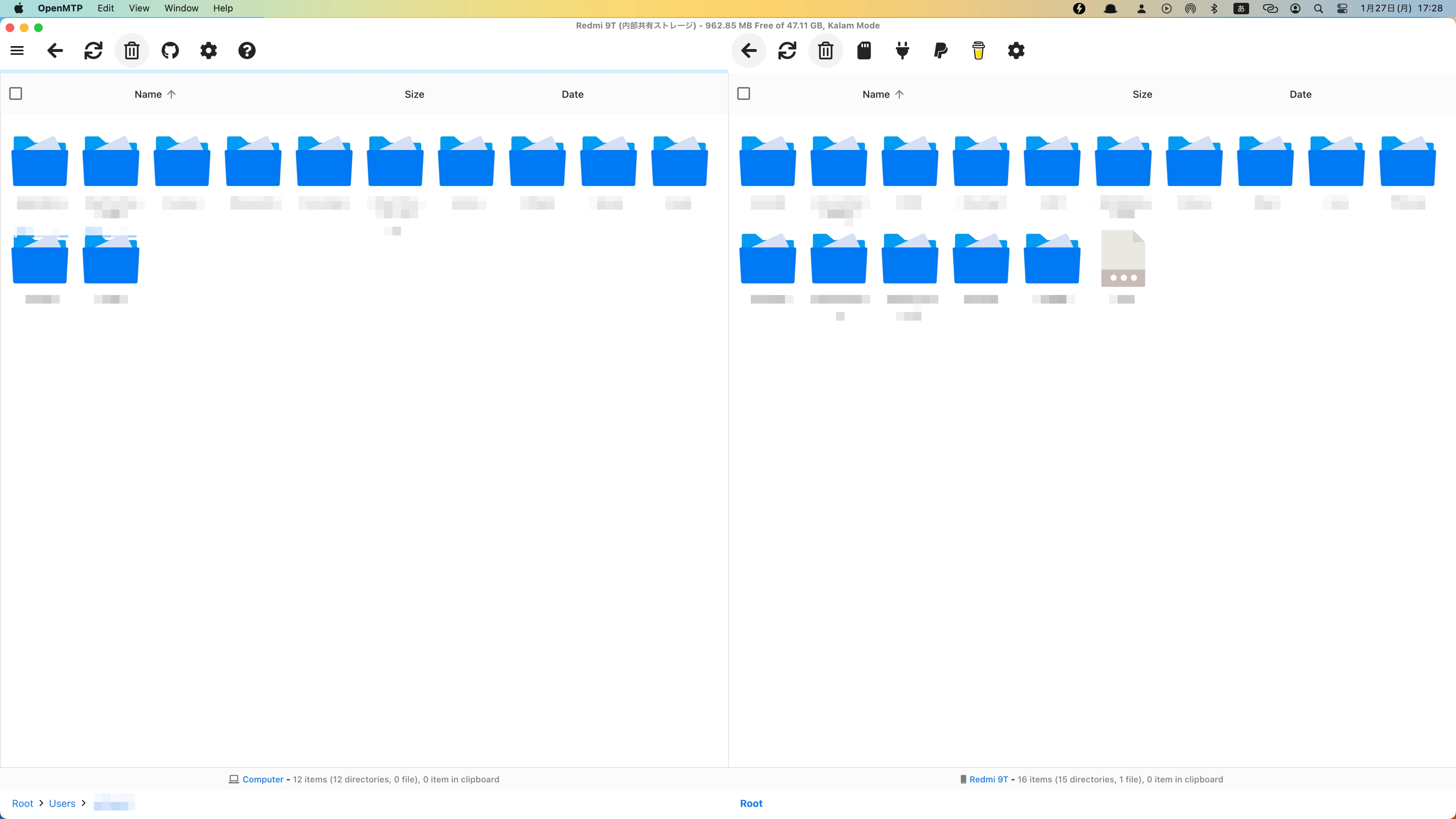The height and width of the screenshot is (819, 1456).
Task: Navigate to Users in breadcrumb path
Action: 62,803
